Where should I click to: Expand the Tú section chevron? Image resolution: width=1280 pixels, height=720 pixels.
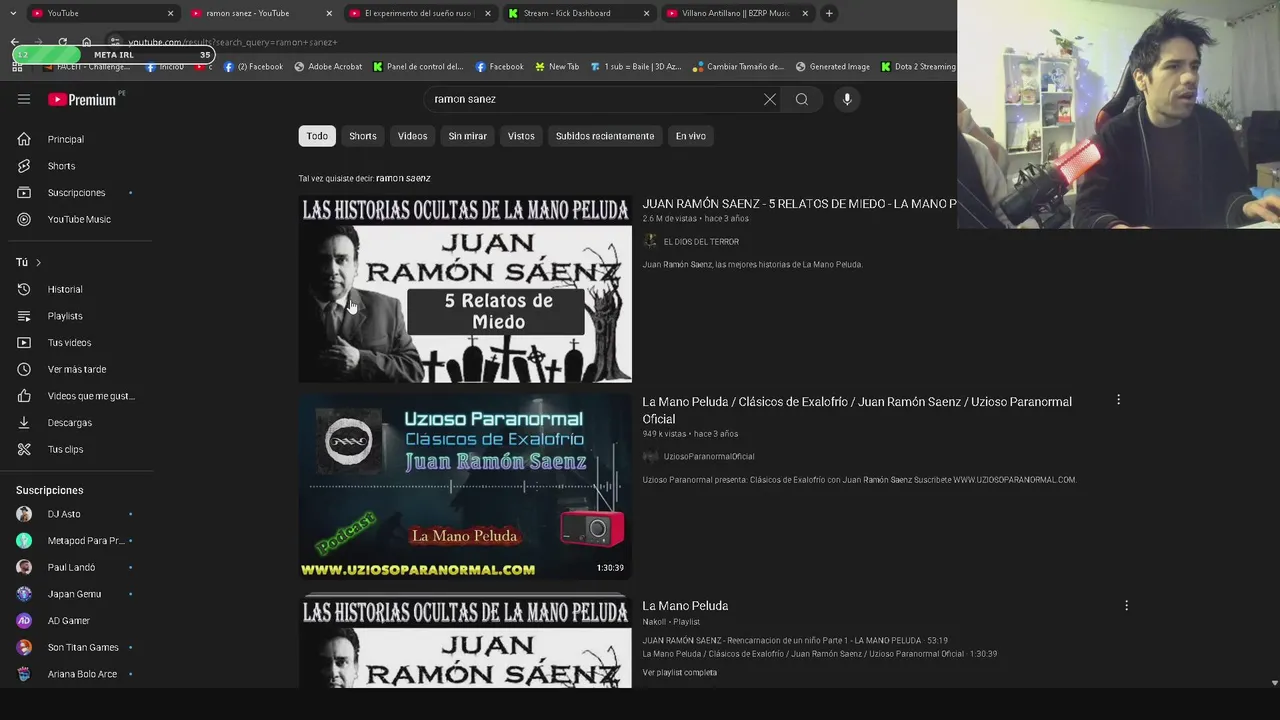tap(38, 262)
